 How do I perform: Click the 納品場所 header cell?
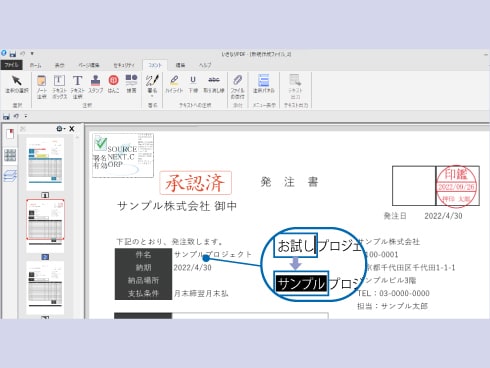143,280
